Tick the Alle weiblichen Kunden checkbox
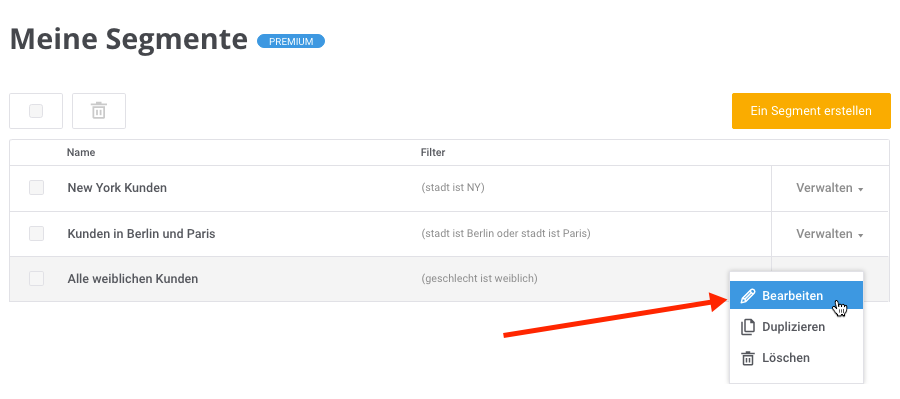 coord(37,278)
